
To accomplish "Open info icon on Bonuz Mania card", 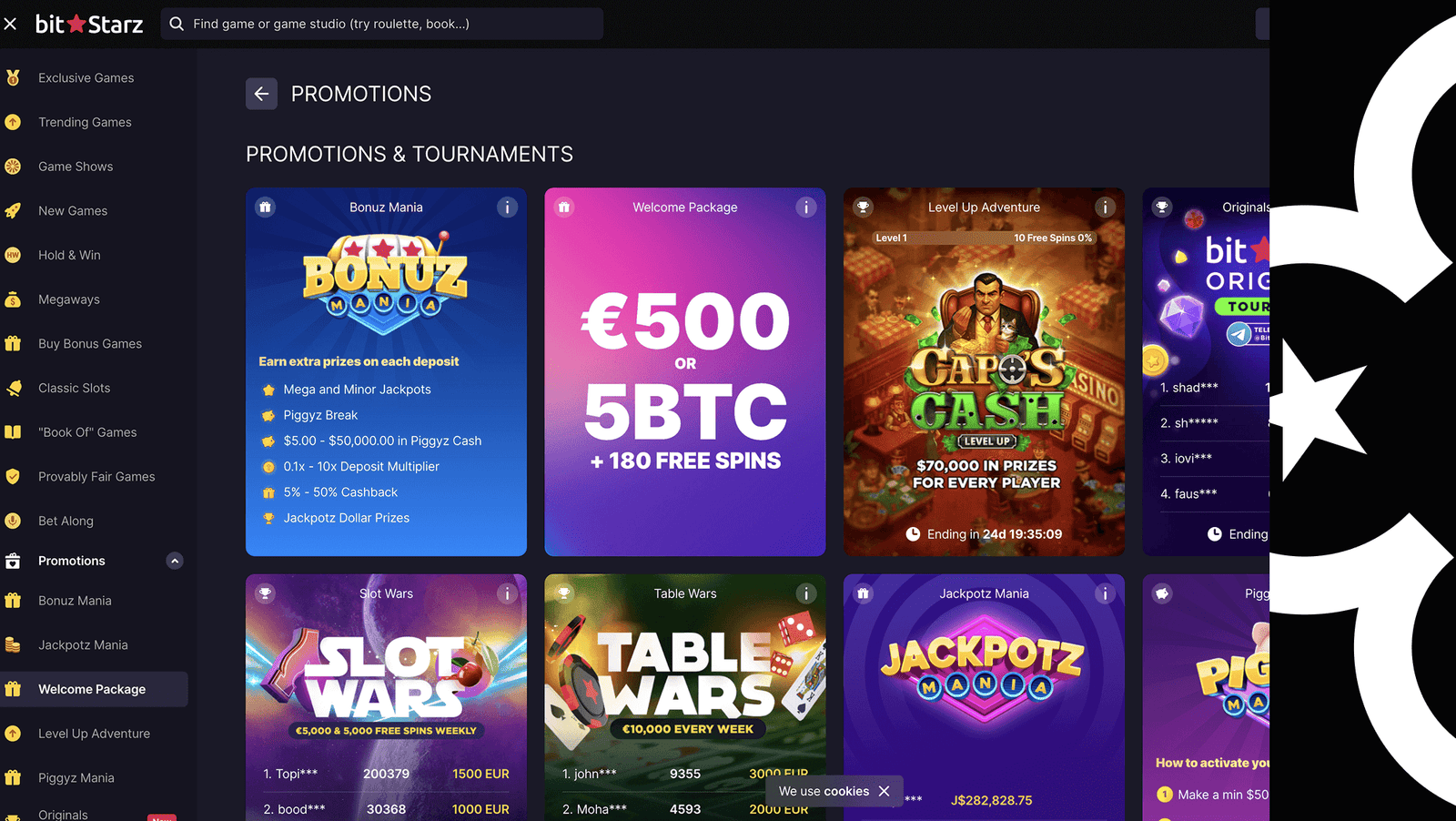I will coord(507,208).
